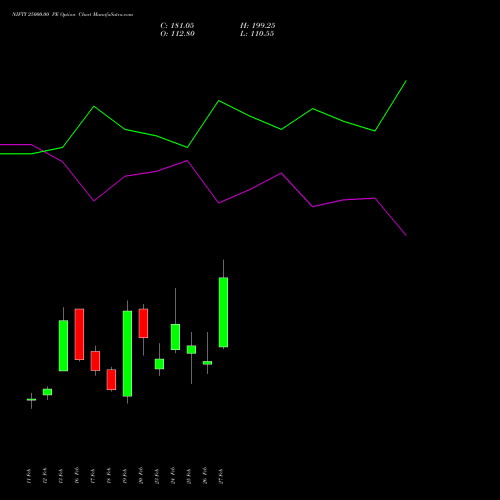Click the purple indicator line's lowest end point
500x500 pixels.
tap(406, 235)
